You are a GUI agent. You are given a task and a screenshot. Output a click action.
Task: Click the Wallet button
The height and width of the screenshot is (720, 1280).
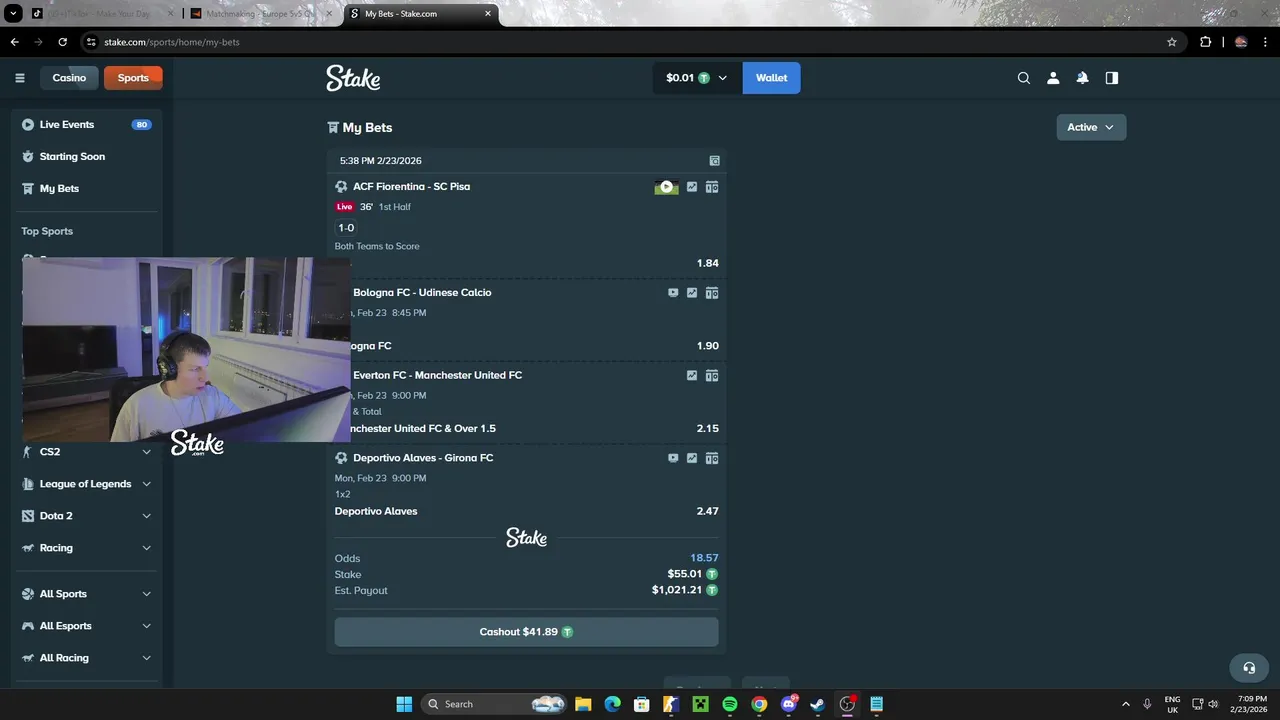tap(771, 78)
